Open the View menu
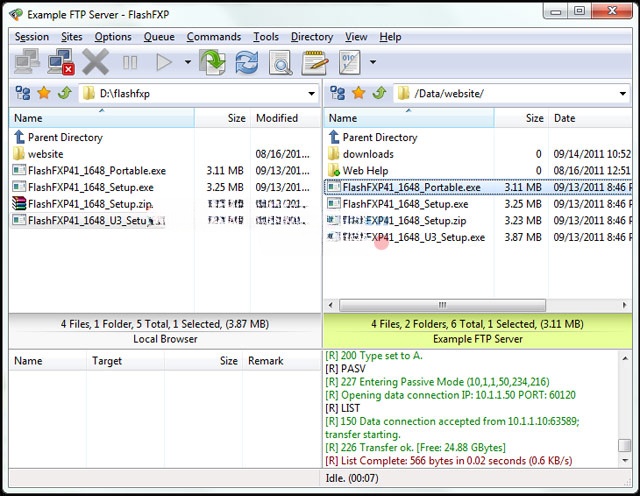The image size is (640, 496). [356, 37]
